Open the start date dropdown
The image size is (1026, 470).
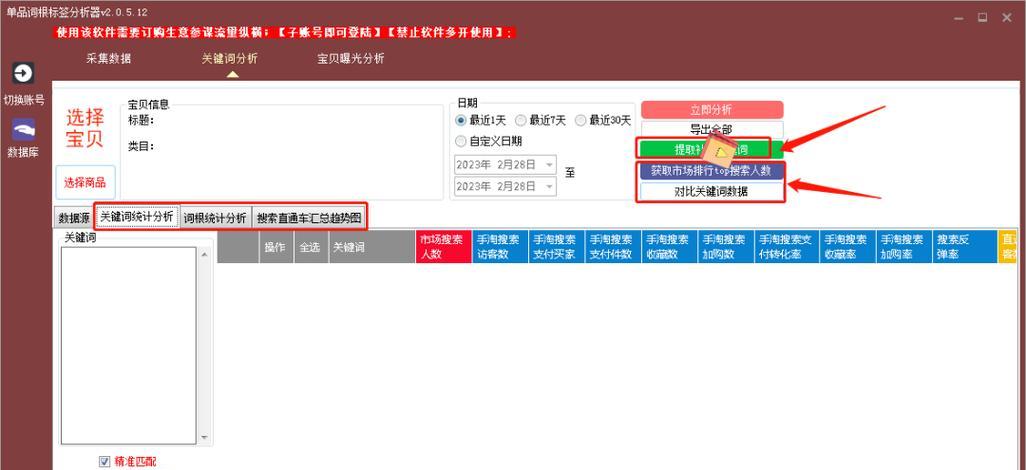point(550,164)
